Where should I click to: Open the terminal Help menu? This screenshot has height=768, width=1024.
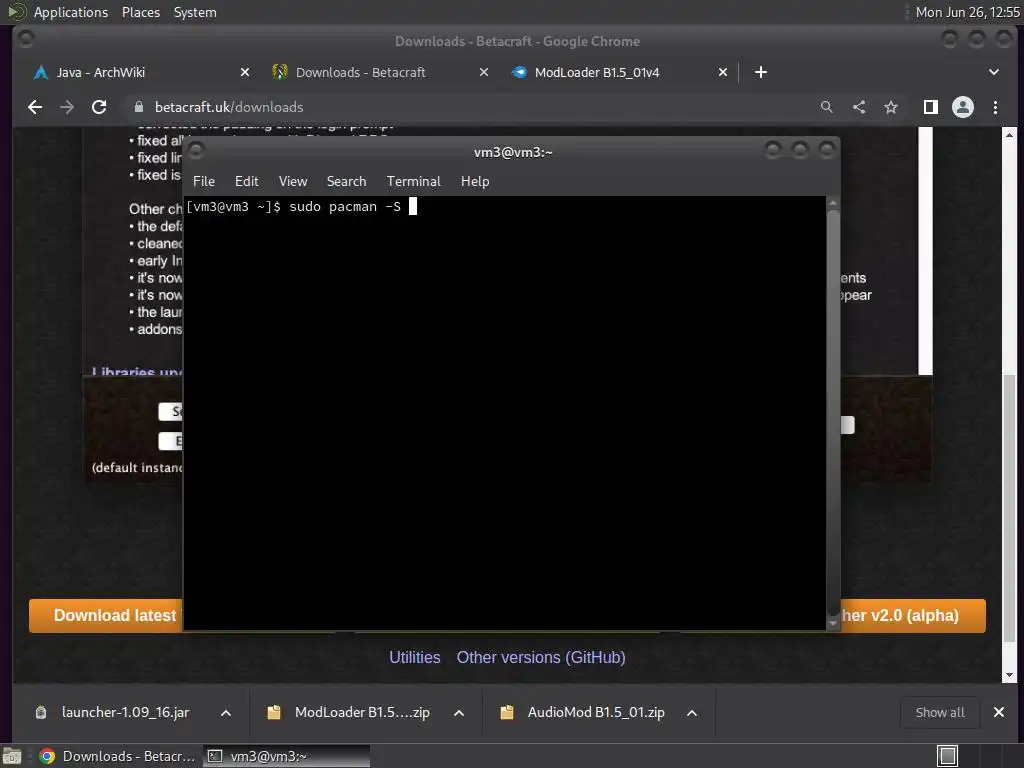point(475,182)
